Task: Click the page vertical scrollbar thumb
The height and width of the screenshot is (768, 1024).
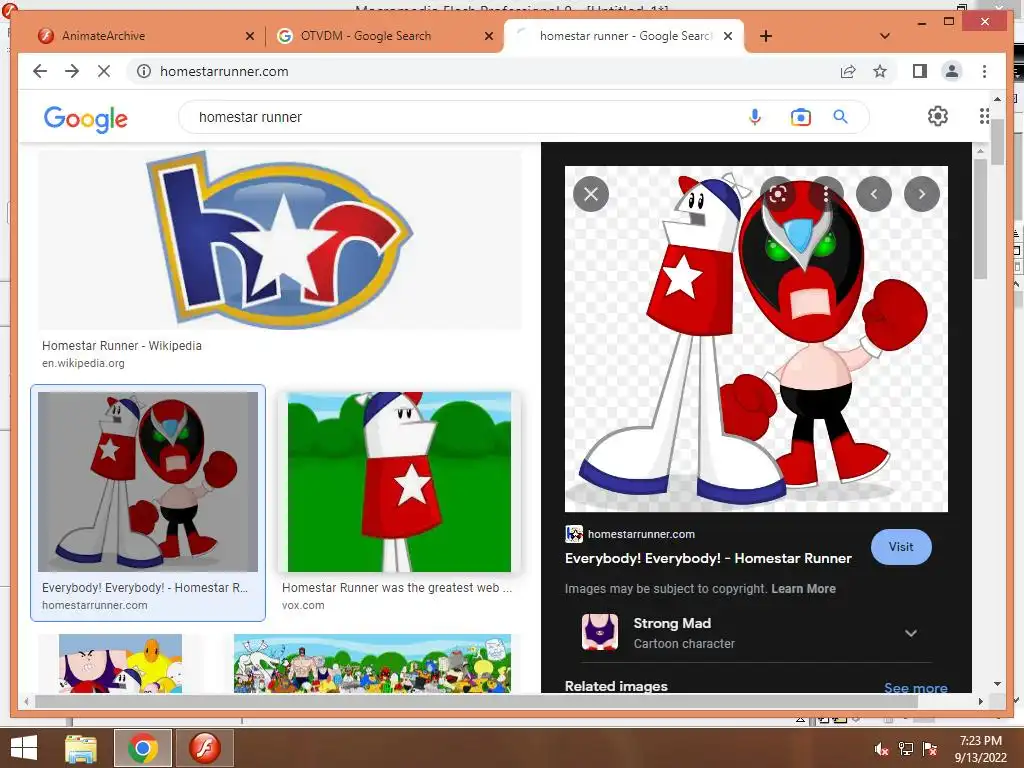Action: click(997, 142)
